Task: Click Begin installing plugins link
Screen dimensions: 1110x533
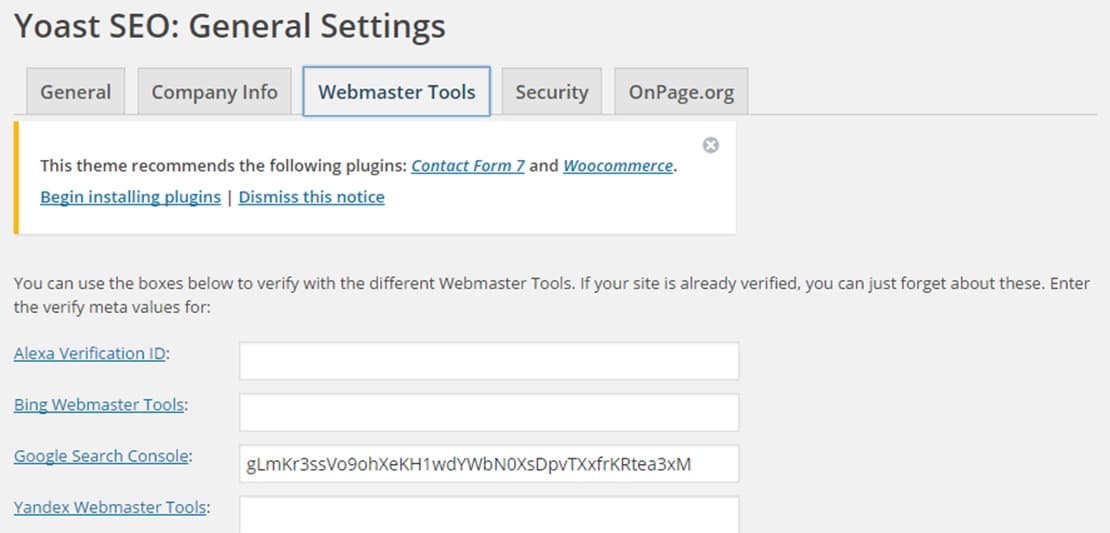Action: pyautogui.click(x=130, y=197)
